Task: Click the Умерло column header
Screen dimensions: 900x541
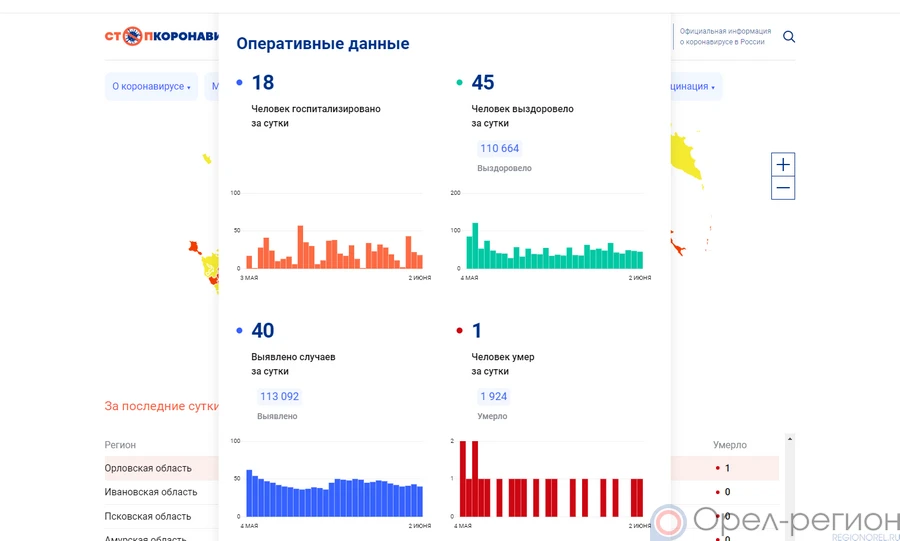Action: [729, 445]
